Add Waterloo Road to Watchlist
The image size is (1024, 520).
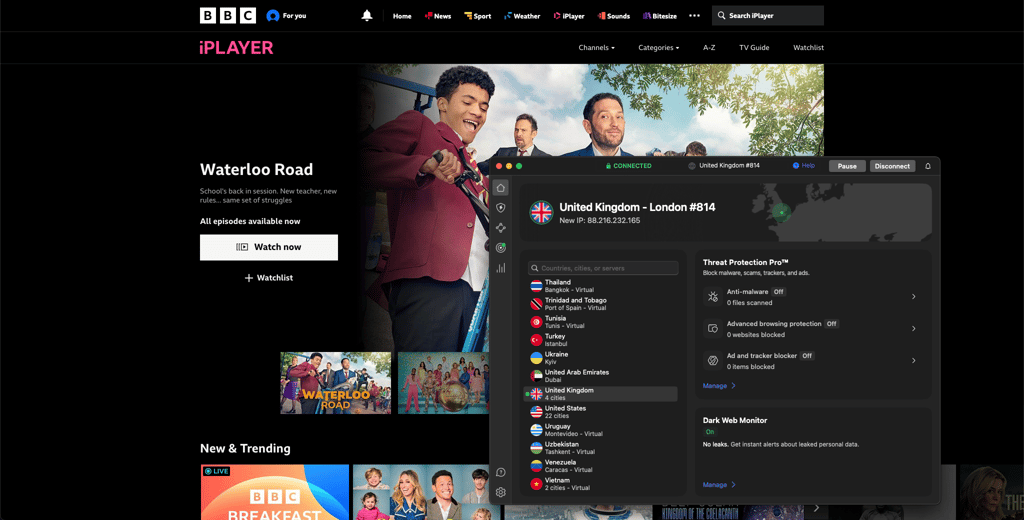click(x=269, y=278)
